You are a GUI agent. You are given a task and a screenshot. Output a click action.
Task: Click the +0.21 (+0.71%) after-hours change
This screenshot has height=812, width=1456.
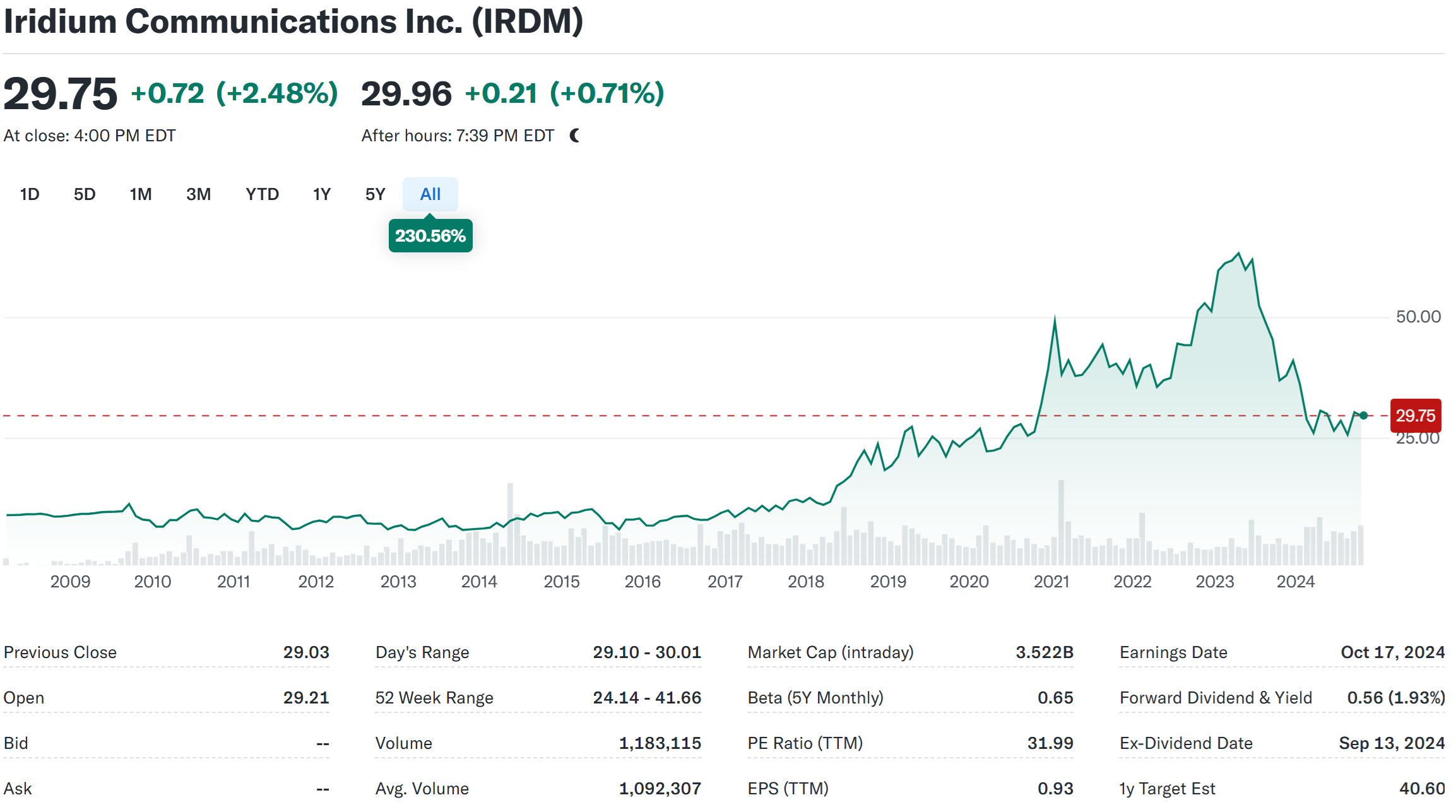tap(564, 93)
